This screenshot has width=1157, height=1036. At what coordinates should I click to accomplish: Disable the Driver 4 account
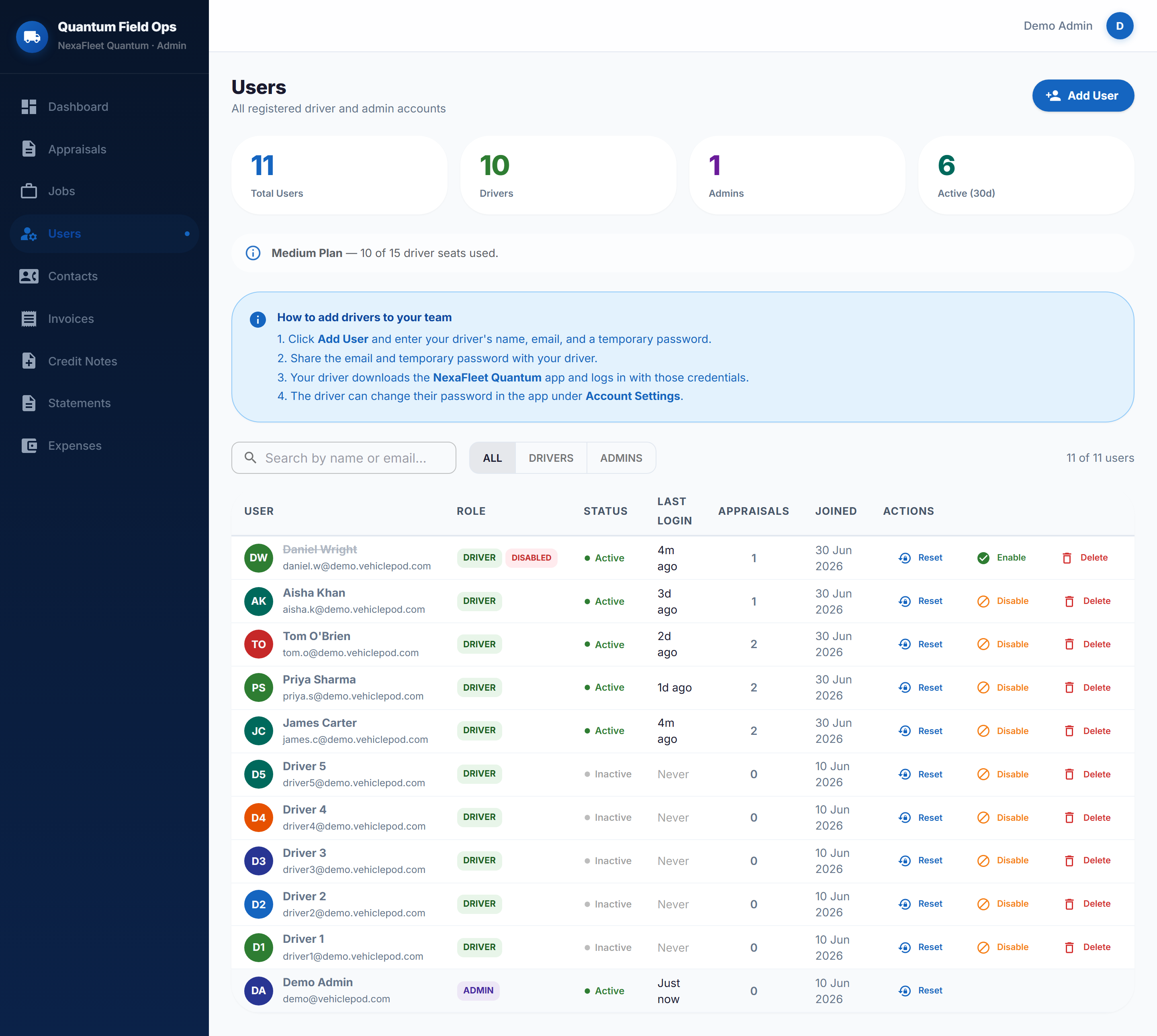point(1003,818)
